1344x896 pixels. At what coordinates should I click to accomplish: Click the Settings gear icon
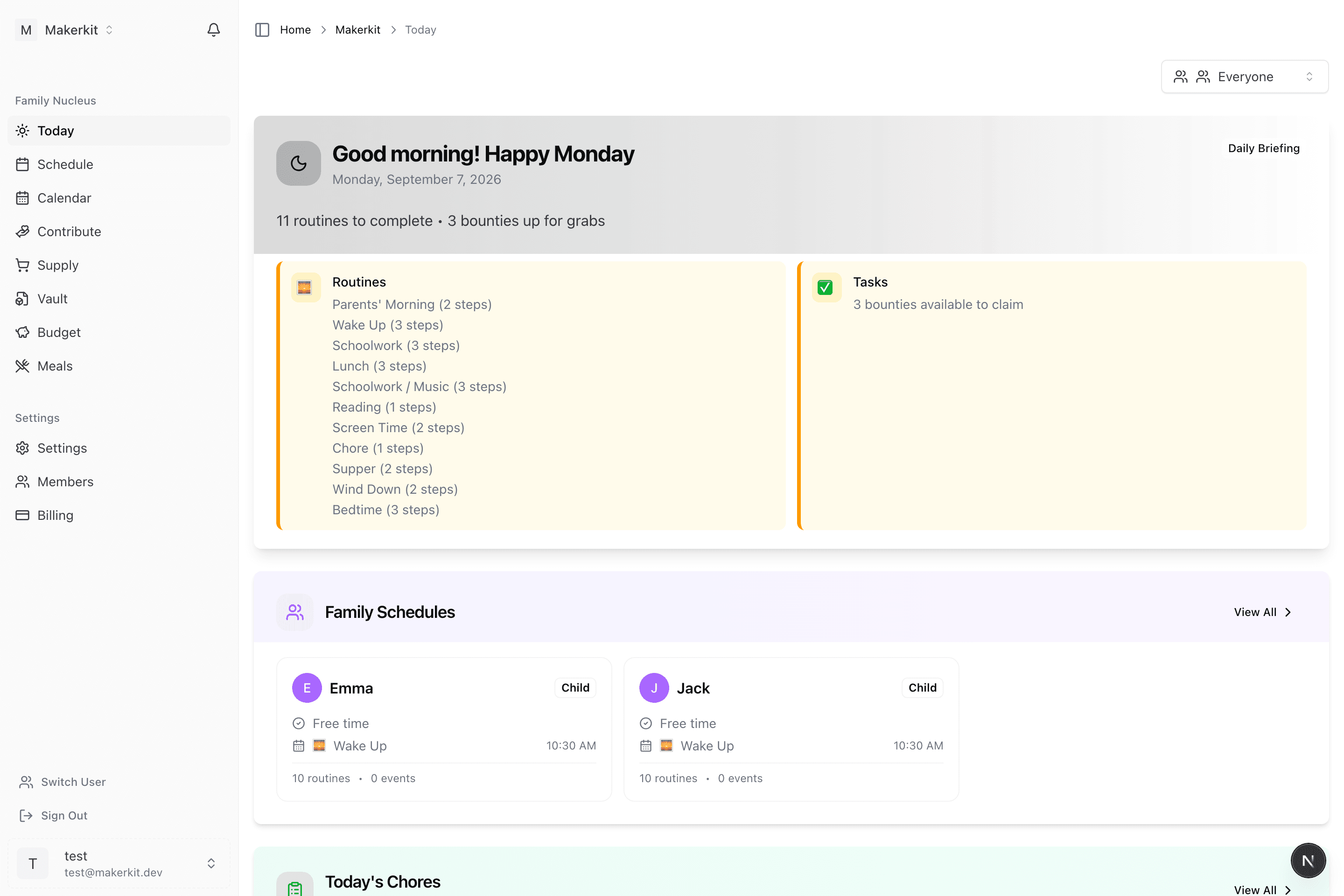point(22,448)
